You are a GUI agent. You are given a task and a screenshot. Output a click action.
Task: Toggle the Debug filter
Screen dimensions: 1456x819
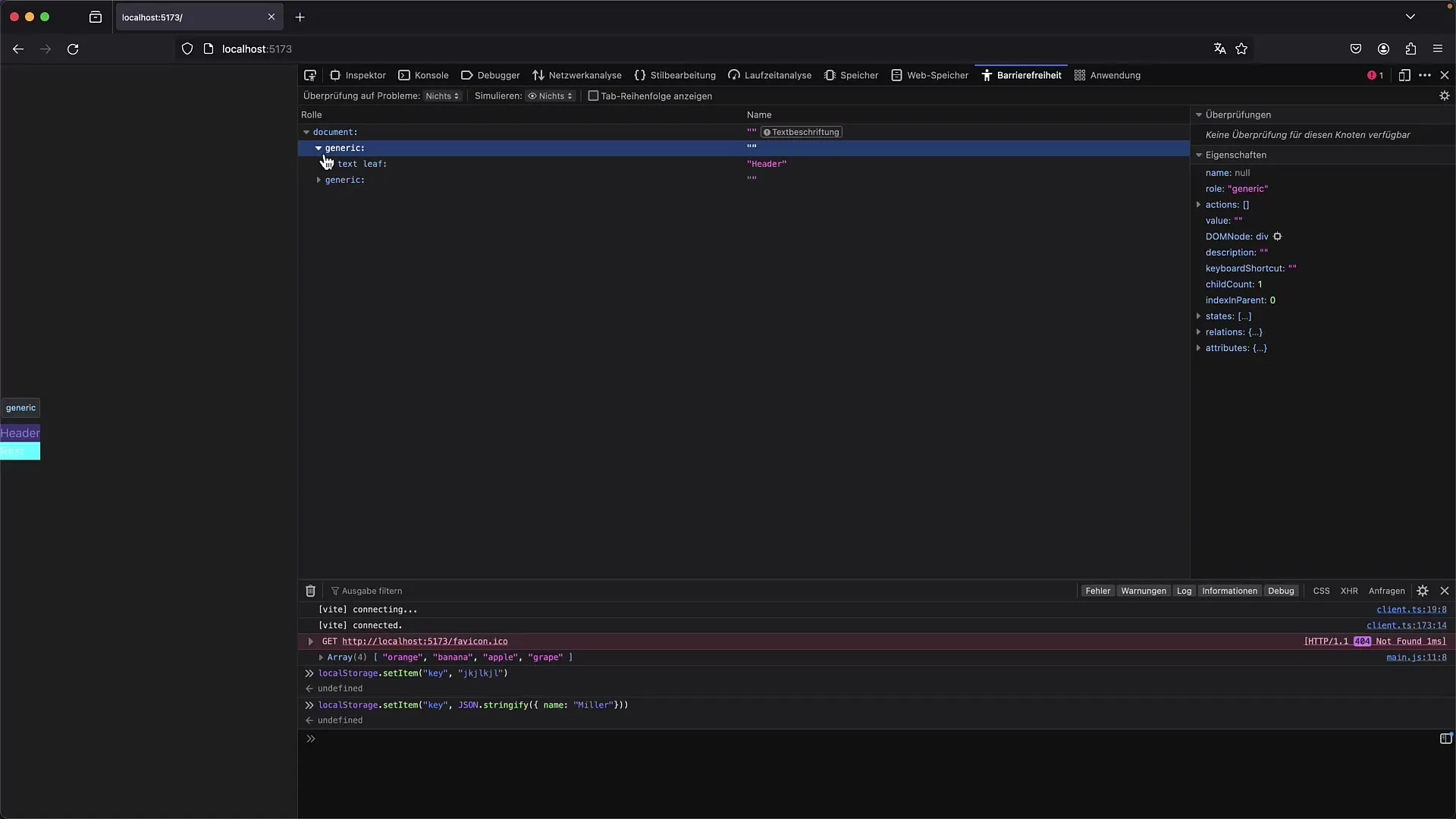click(x=1281, y=591)
